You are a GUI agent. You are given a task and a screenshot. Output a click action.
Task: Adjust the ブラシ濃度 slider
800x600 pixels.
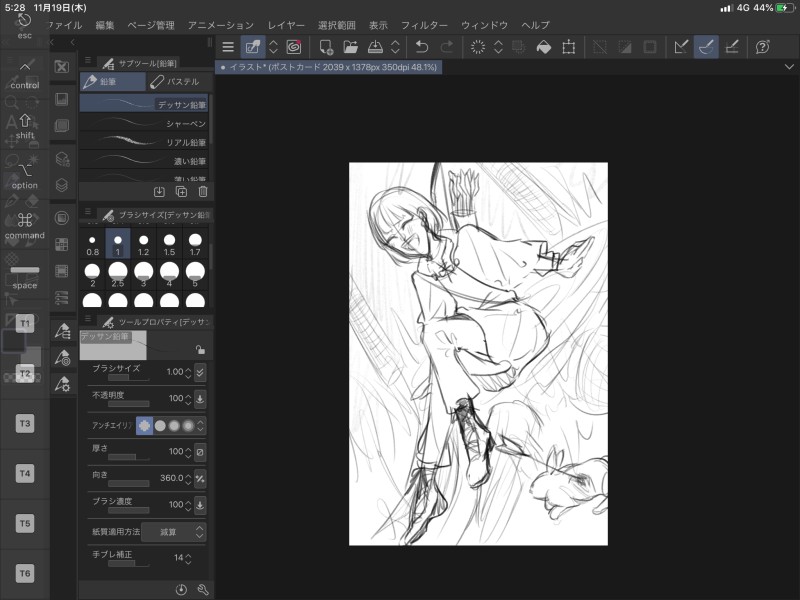pos(129,511)
